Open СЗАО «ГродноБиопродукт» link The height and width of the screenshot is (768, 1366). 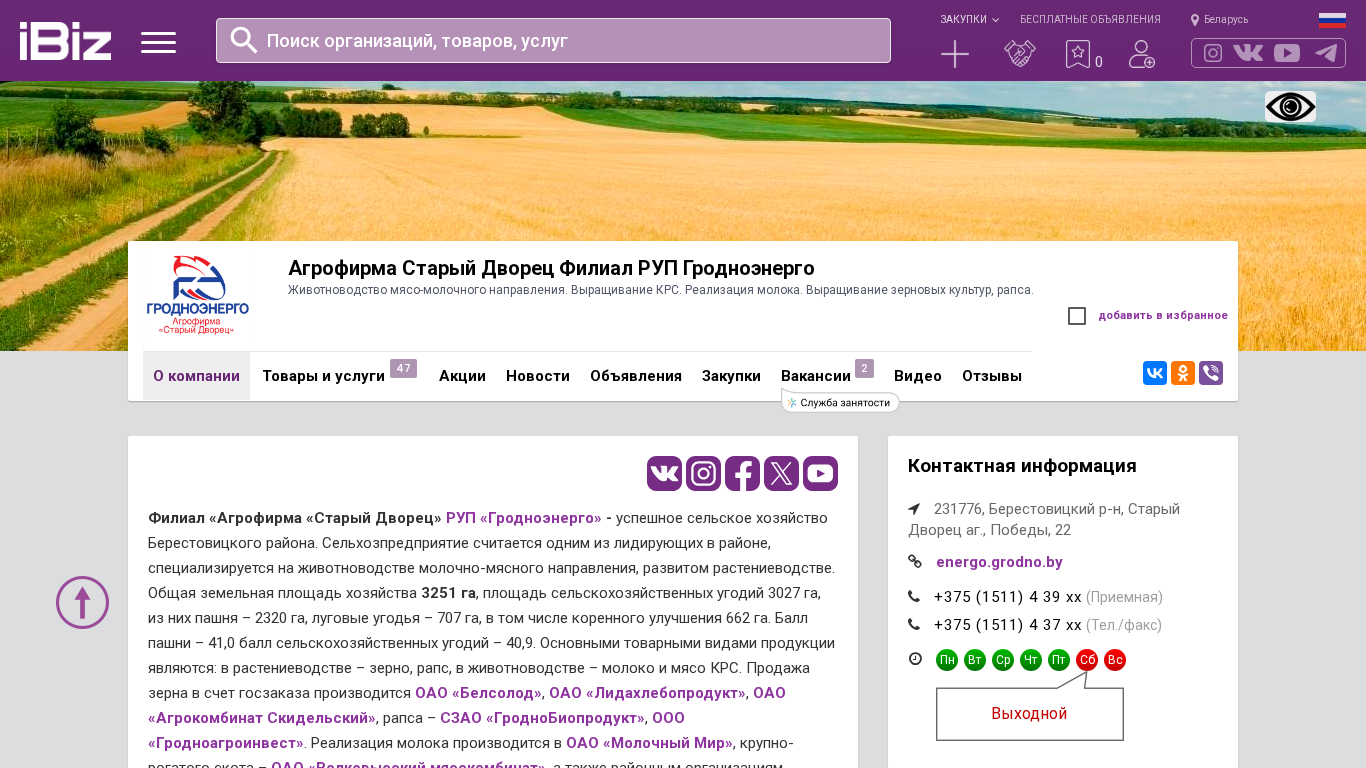(x=542, y=718)
